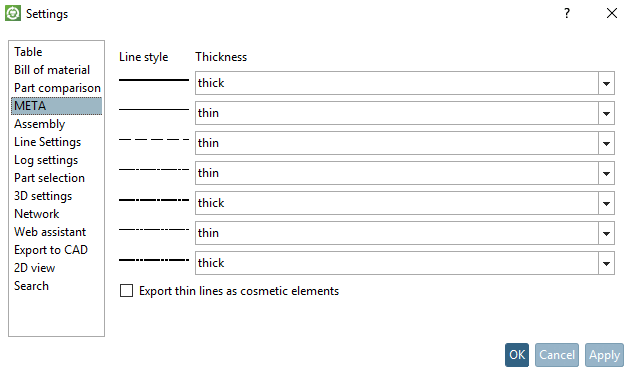The height and width of the screenshot is (373, 633).
Task: Select Line Settings in the sidebar
Action: click(x=48, y=142)
